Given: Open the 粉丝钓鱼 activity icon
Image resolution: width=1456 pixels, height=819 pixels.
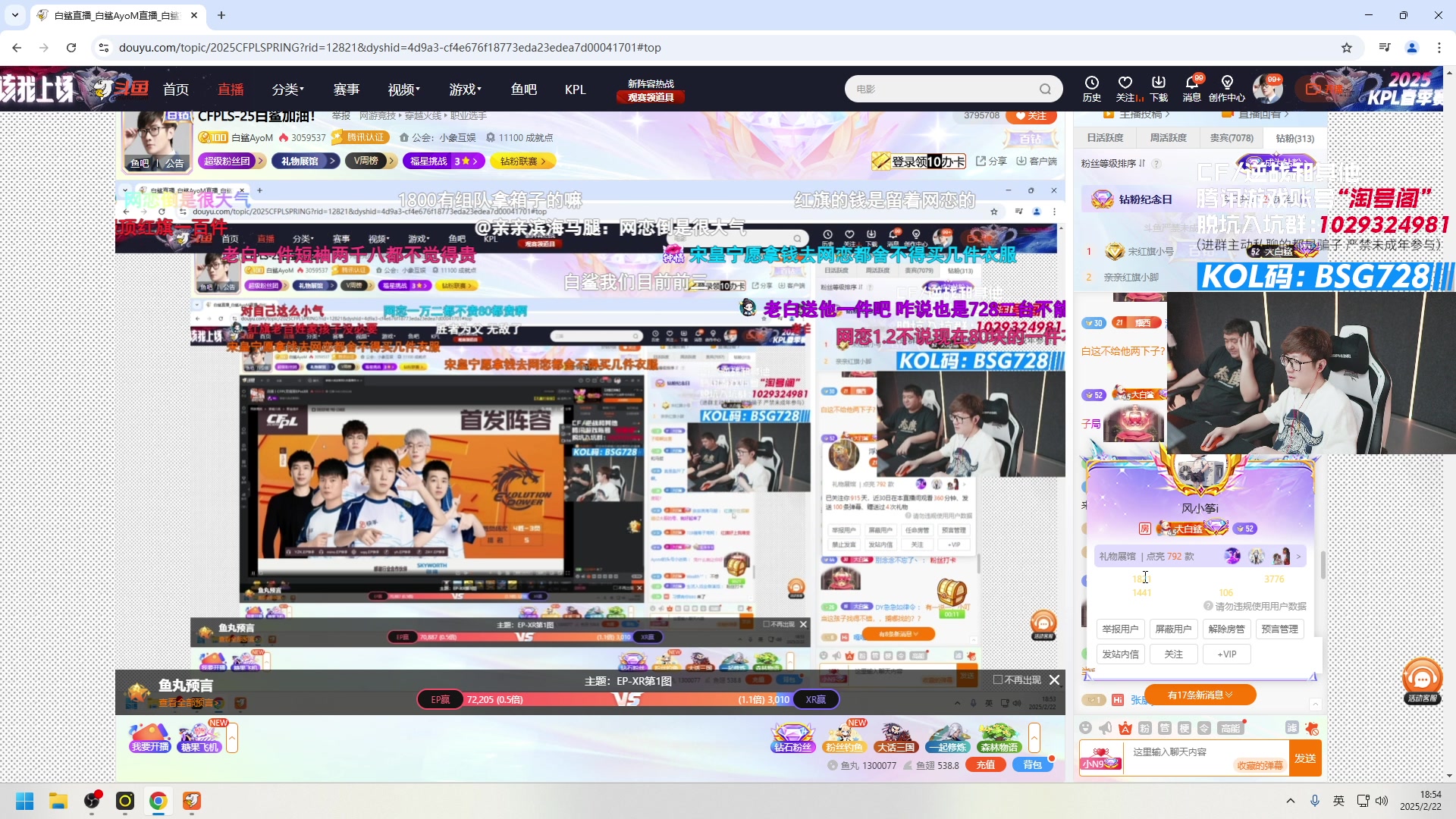Looking at the screenshot, I should (844, 738).
